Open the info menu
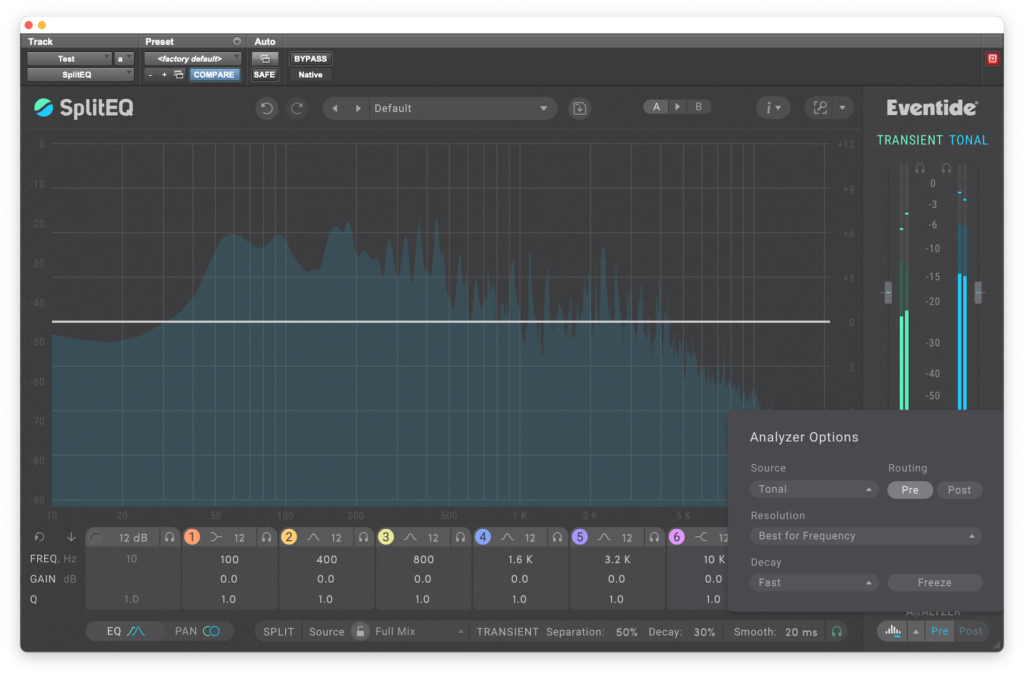The image size is (1024, 676). (772, 108)
